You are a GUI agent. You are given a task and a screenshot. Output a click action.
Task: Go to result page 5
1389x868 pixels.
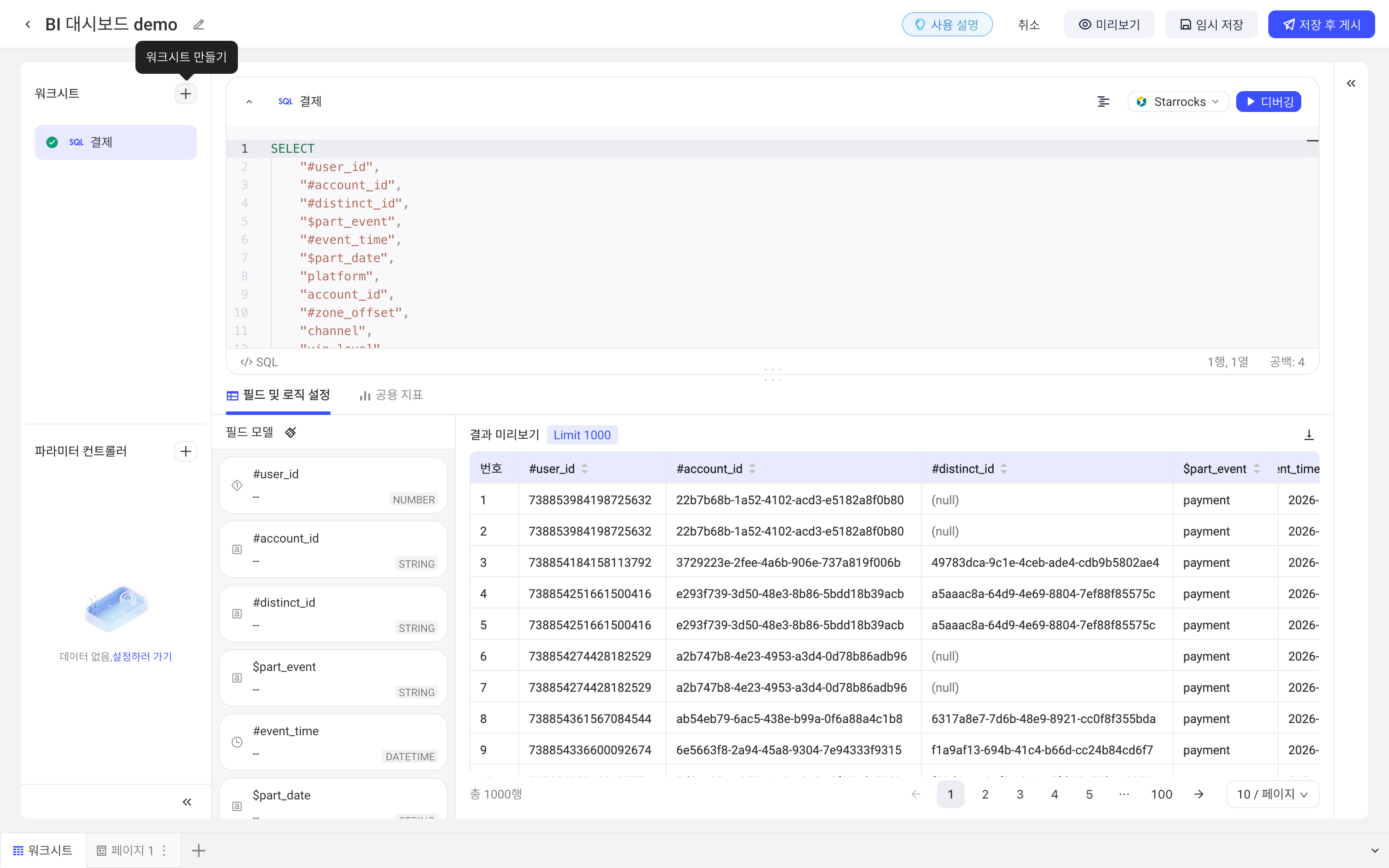pyautogui.click(x=1089, y=794)
